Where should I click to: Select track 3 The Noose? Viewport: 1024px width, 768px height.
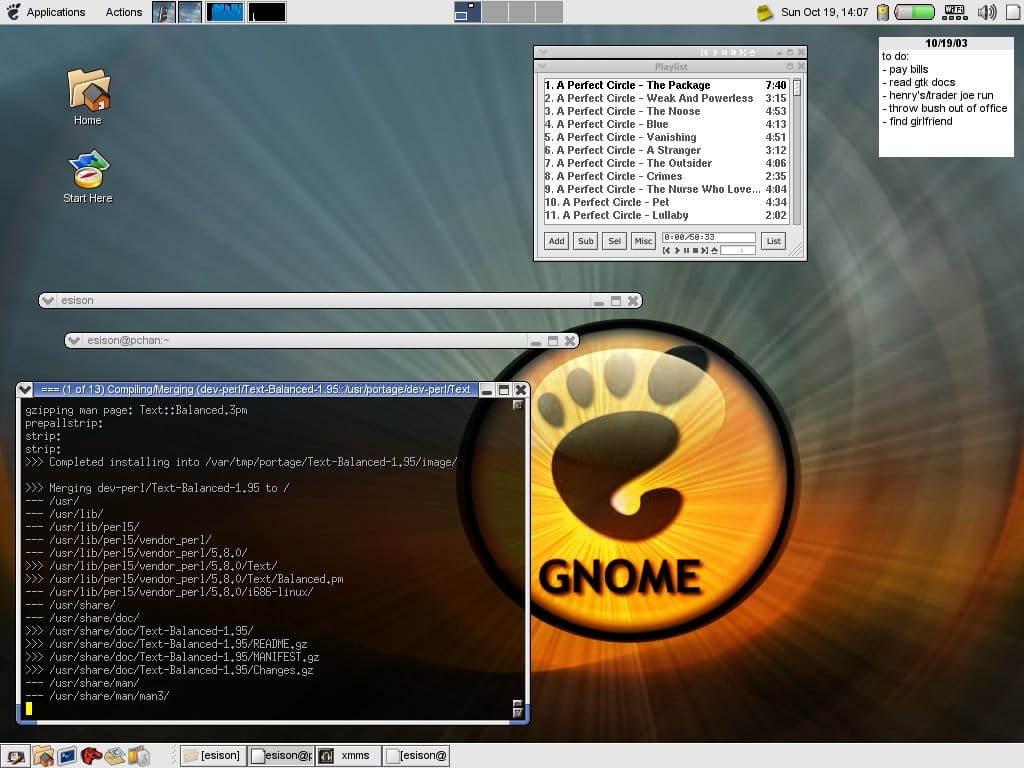coord(665,111)
